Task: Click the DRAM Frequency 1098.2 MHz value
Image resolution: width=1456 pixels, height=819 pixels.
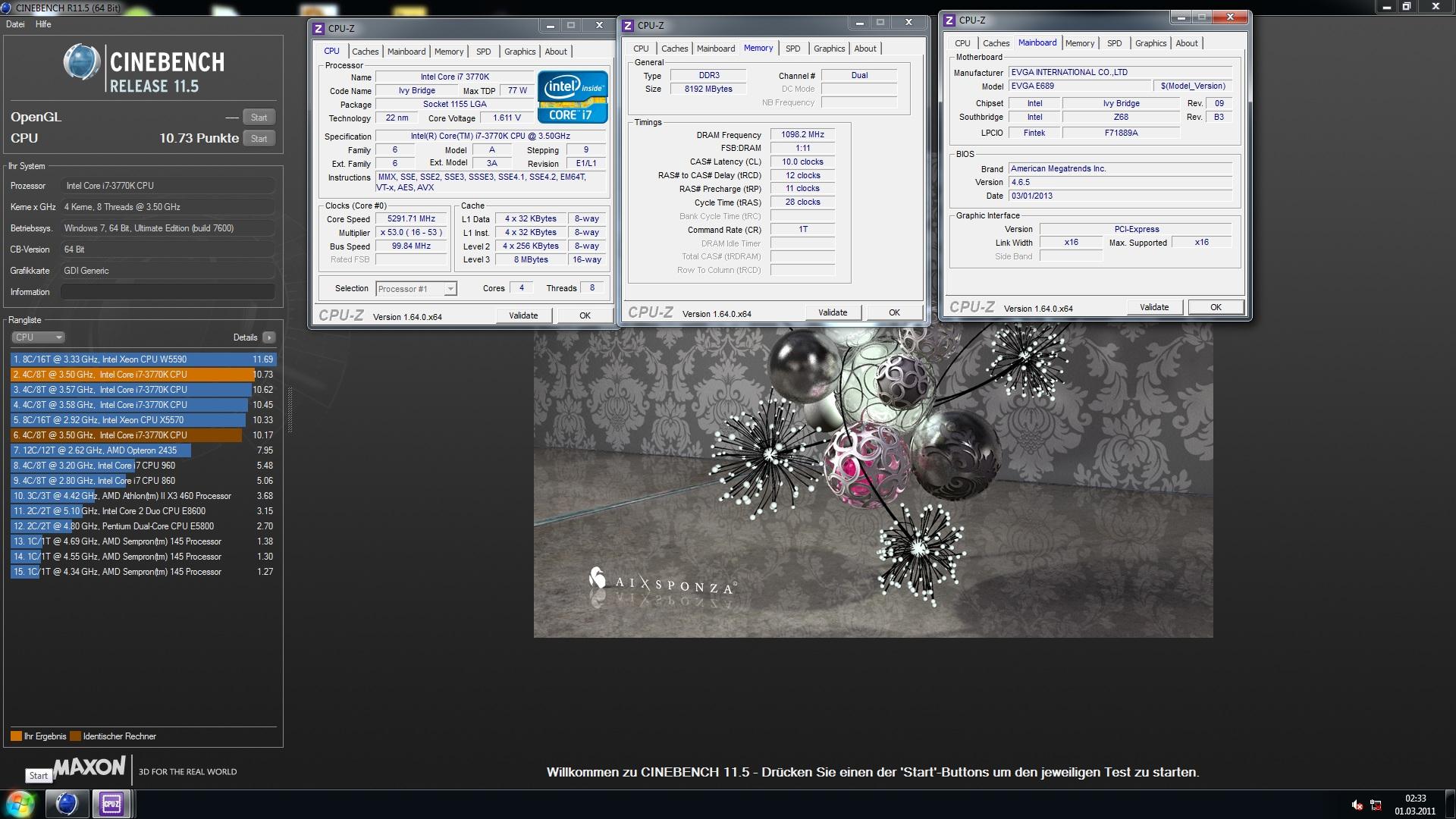Action: (x=802, y=135)
